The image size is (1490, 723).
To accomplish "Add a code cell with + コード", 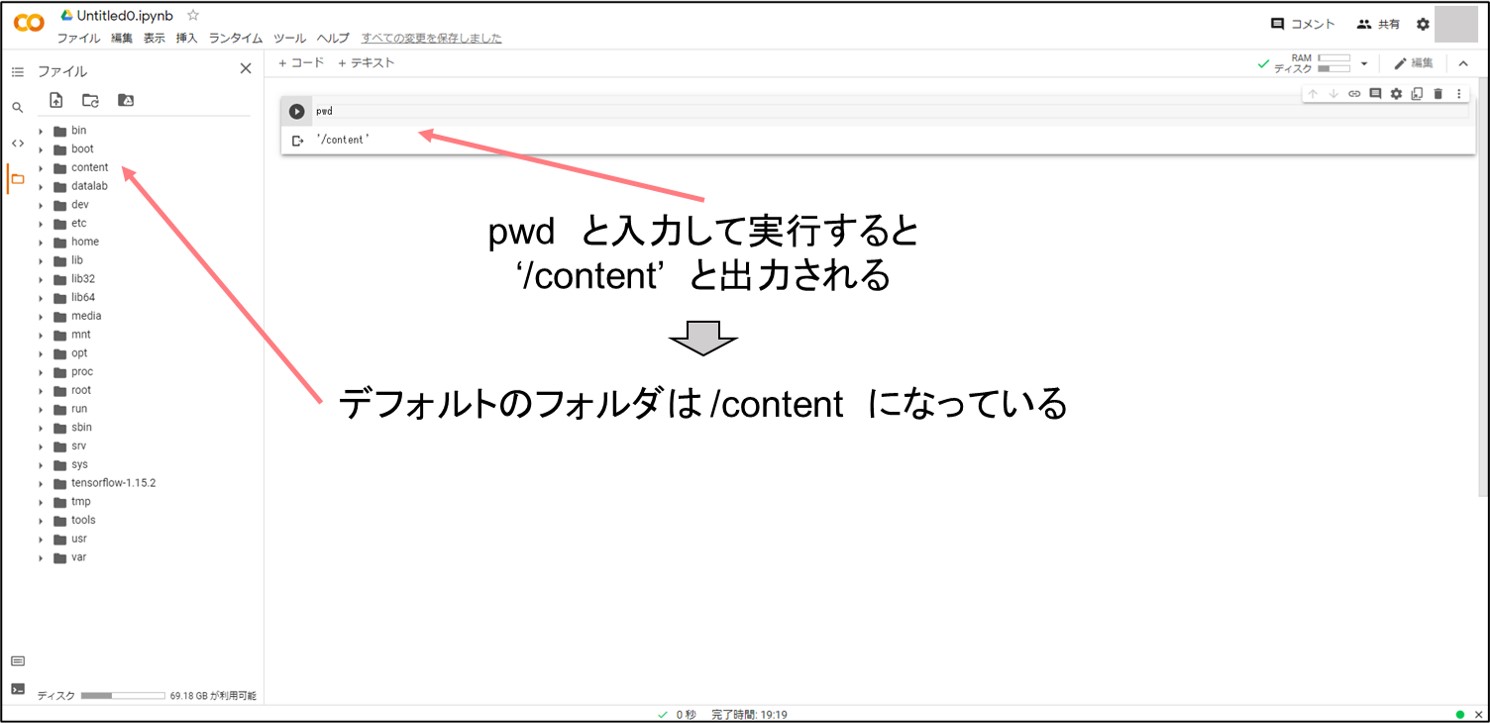I will tap(301, 63).
